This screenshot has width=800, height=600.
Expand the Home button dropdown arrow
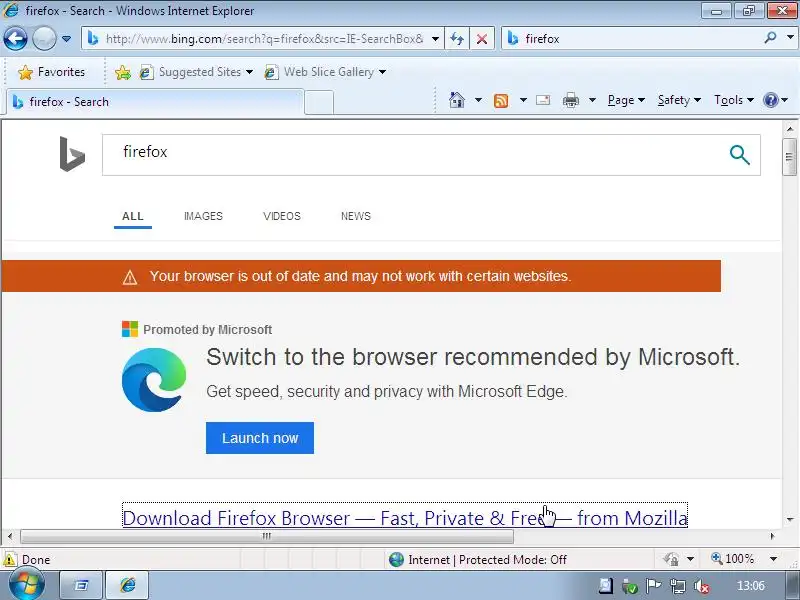click(x=478, y=100)
